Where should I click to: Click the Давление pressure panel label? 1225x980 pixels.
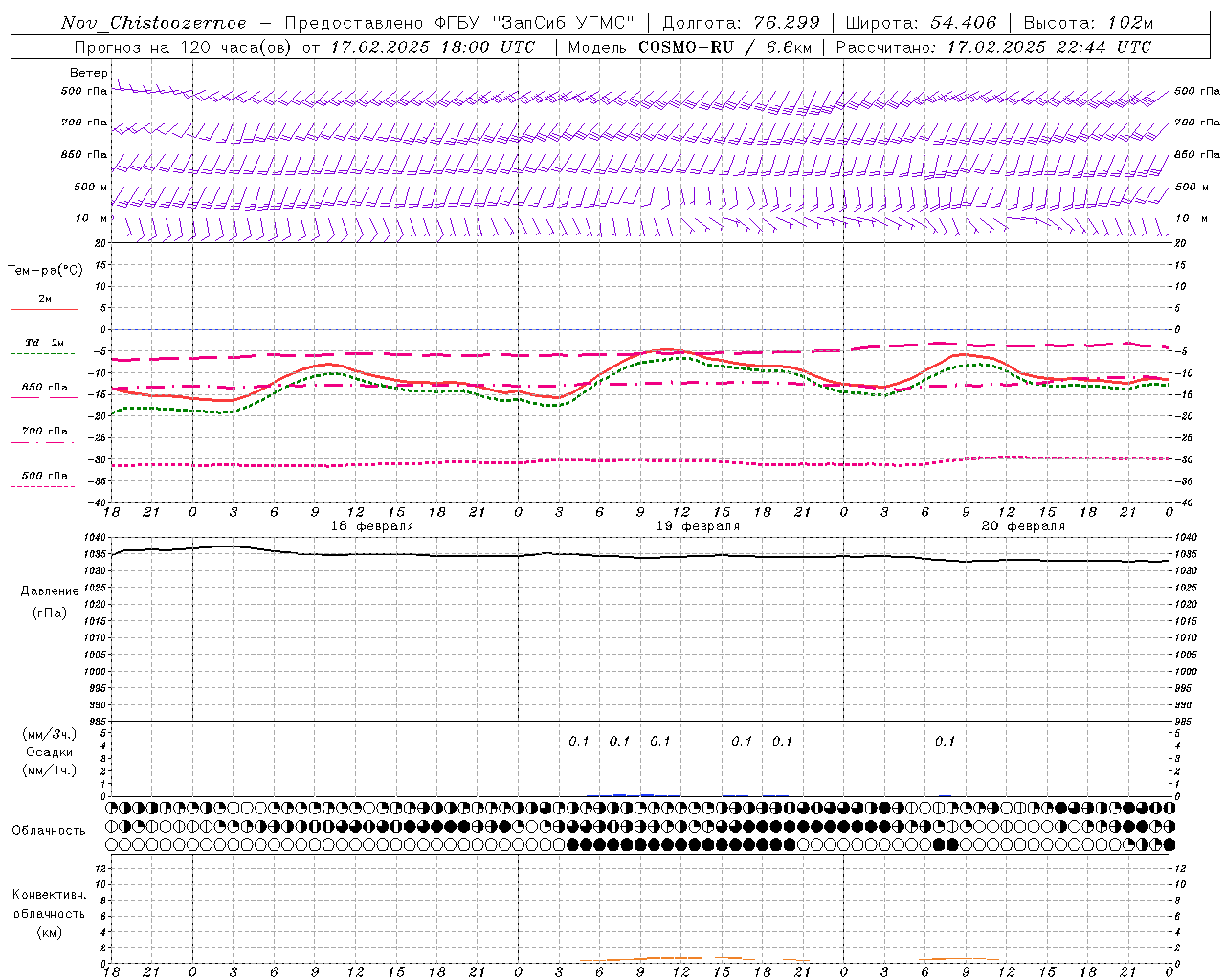(50, 591)
